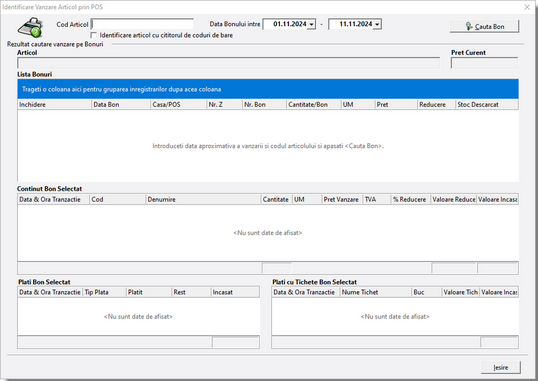Viewport: 538px width, 381px height.
Task: Click the Pret column header
Action: (396, 105)
